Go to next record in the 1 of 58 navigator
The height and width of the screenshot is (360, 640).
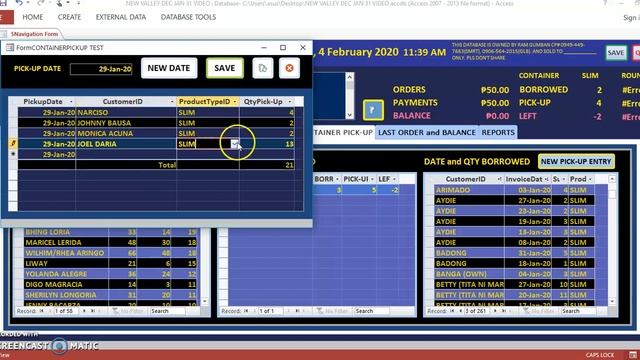coord(84,311)
